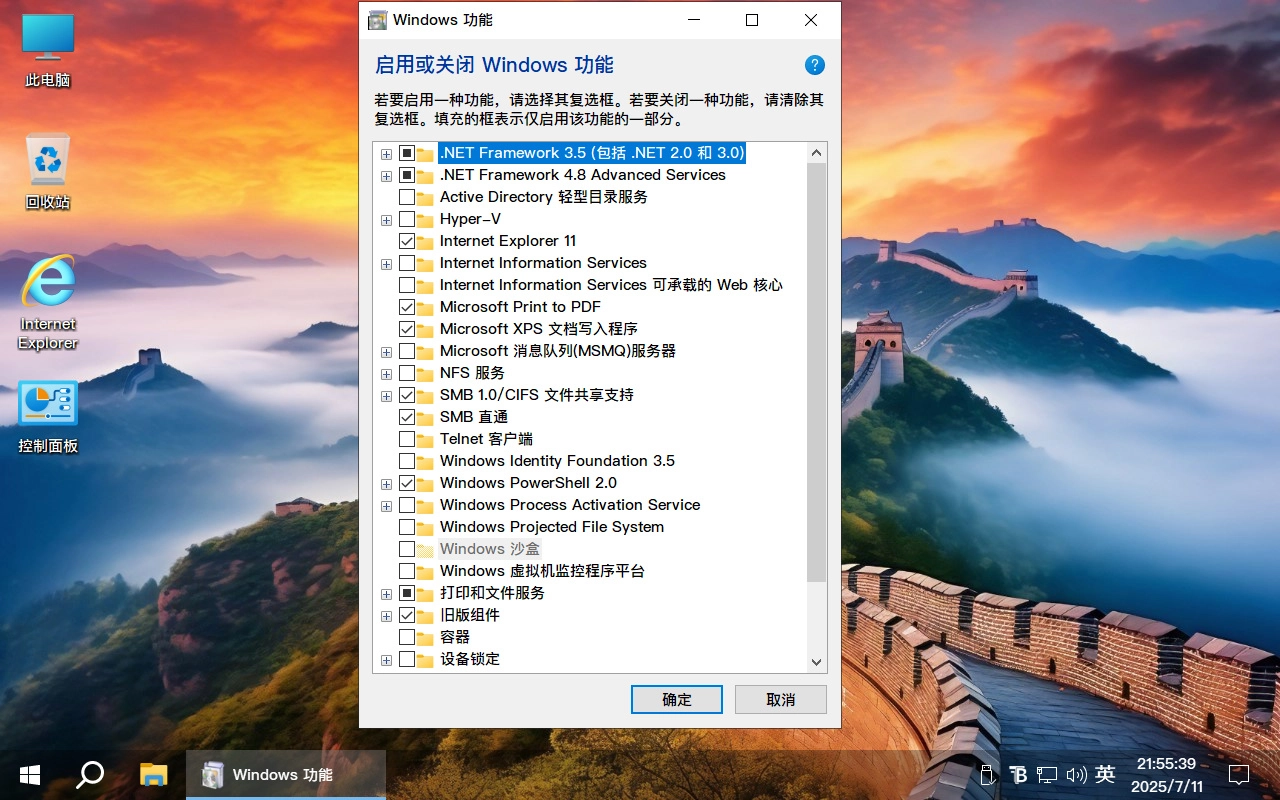Screen dimensions: 1280x800
Task: Enable the Telnet 客户端 feature
Action: (407, 439)
